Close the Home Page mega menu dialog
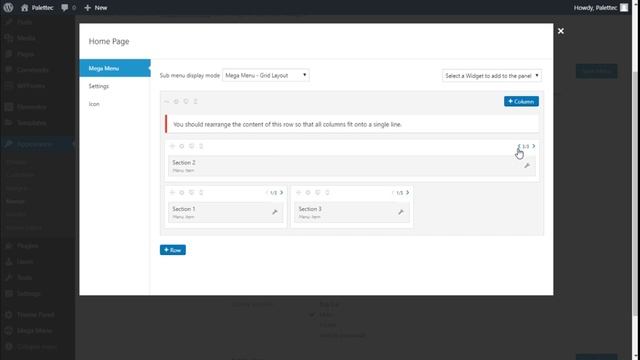This screenshot has width=640, height=360. coord(560,31)
